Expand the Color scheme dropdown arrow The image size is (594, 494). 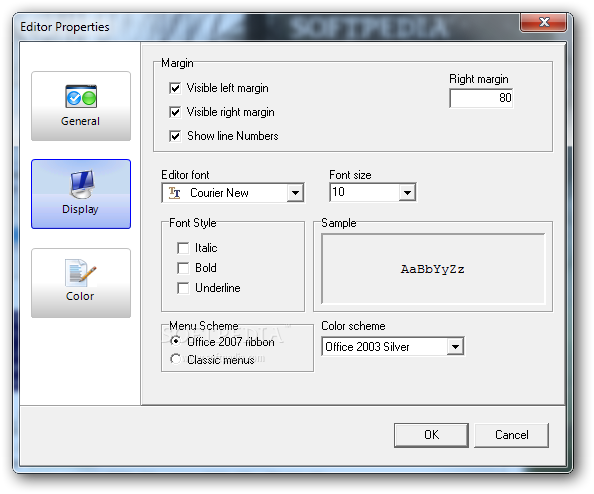(455, 346)
